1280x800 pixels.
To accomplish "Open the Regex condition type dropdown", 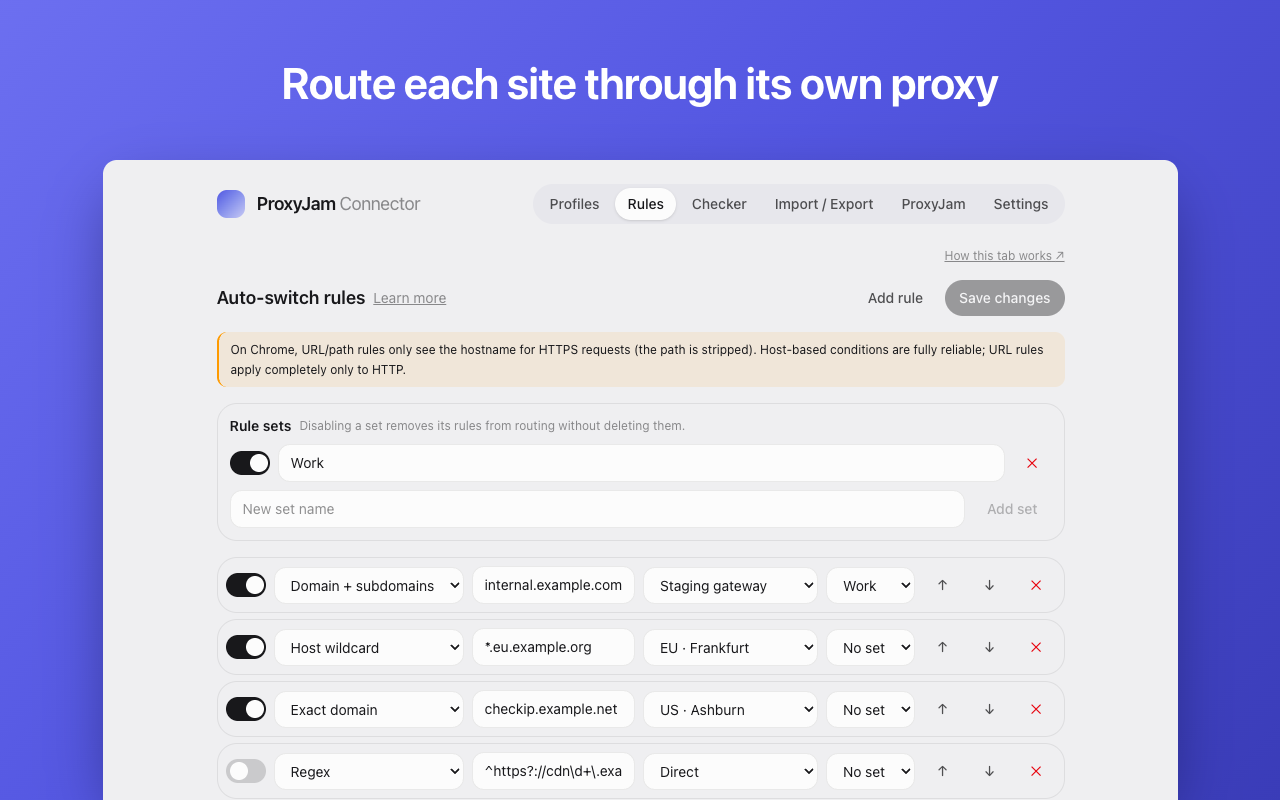I will [369, 772].
